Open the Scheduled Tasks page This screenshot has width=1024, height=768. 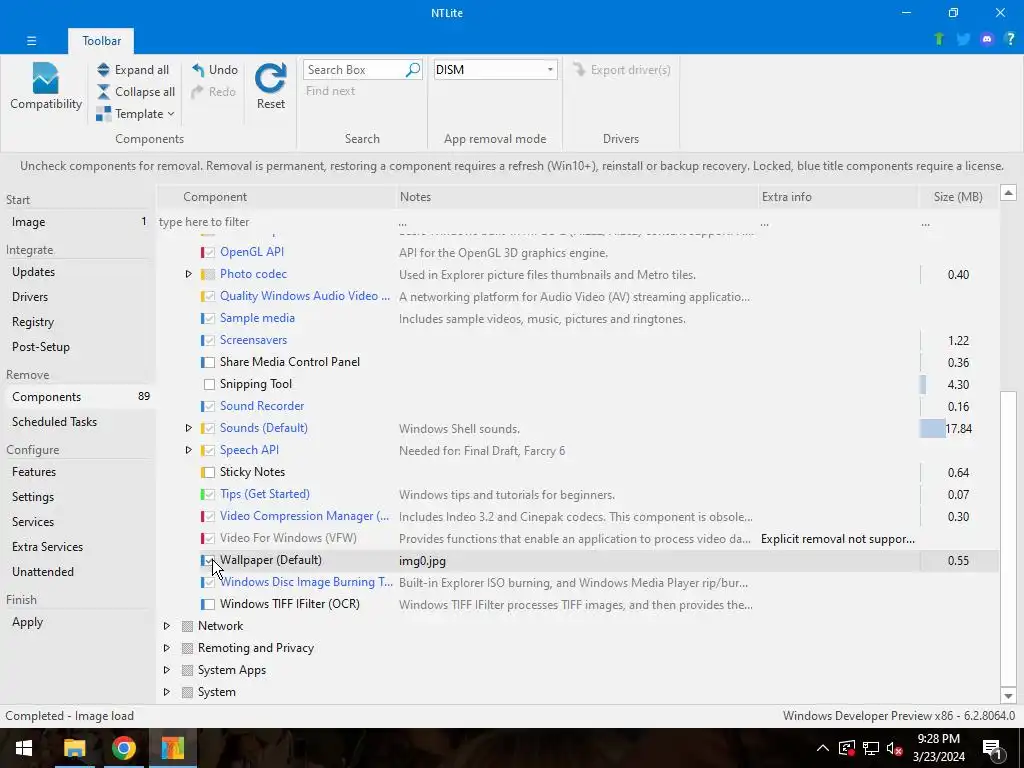(54, 422)
